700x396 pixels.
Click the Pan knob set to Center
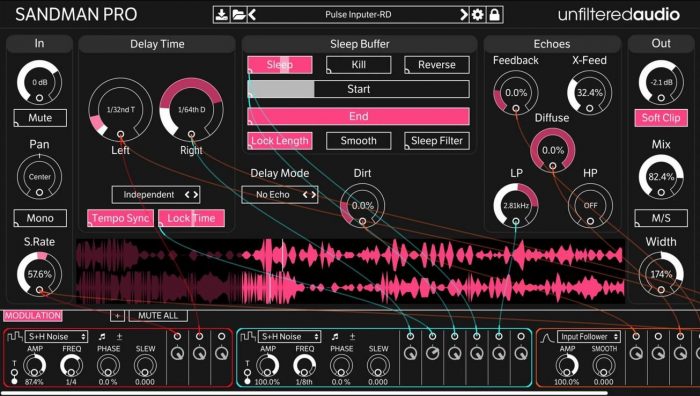tap(39, 177)
